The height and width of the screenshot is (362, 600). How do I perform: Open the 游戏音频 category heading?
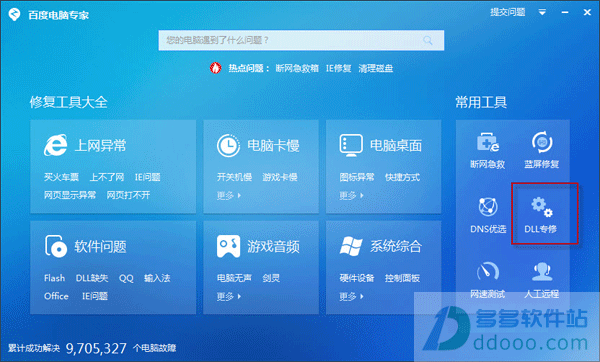point(273,246)
